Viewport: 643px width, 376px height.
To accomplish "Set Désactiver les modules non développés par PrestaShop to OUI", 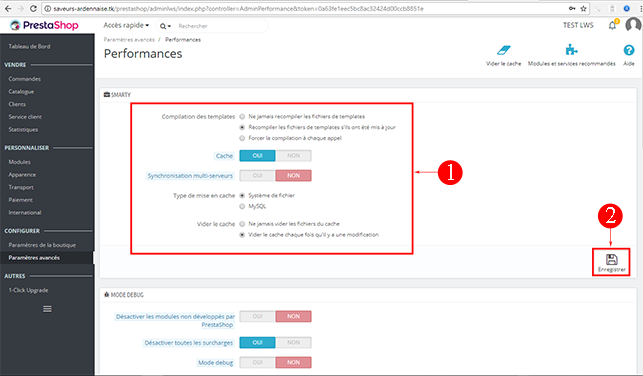I will pos(258,317).
